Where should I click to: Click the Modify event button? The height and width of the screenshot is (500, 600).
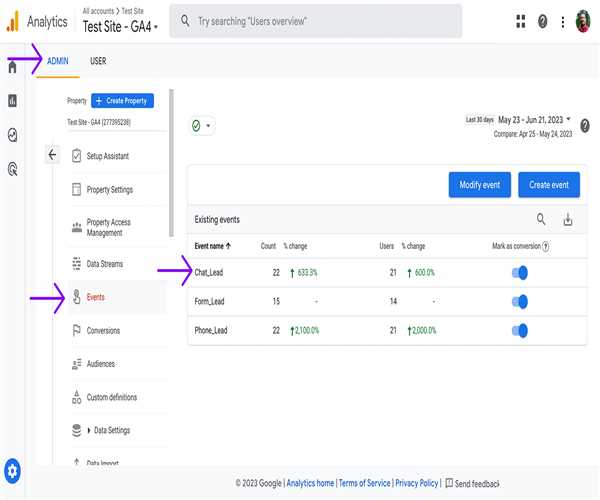pyautogui.click(x=479, y=185)
